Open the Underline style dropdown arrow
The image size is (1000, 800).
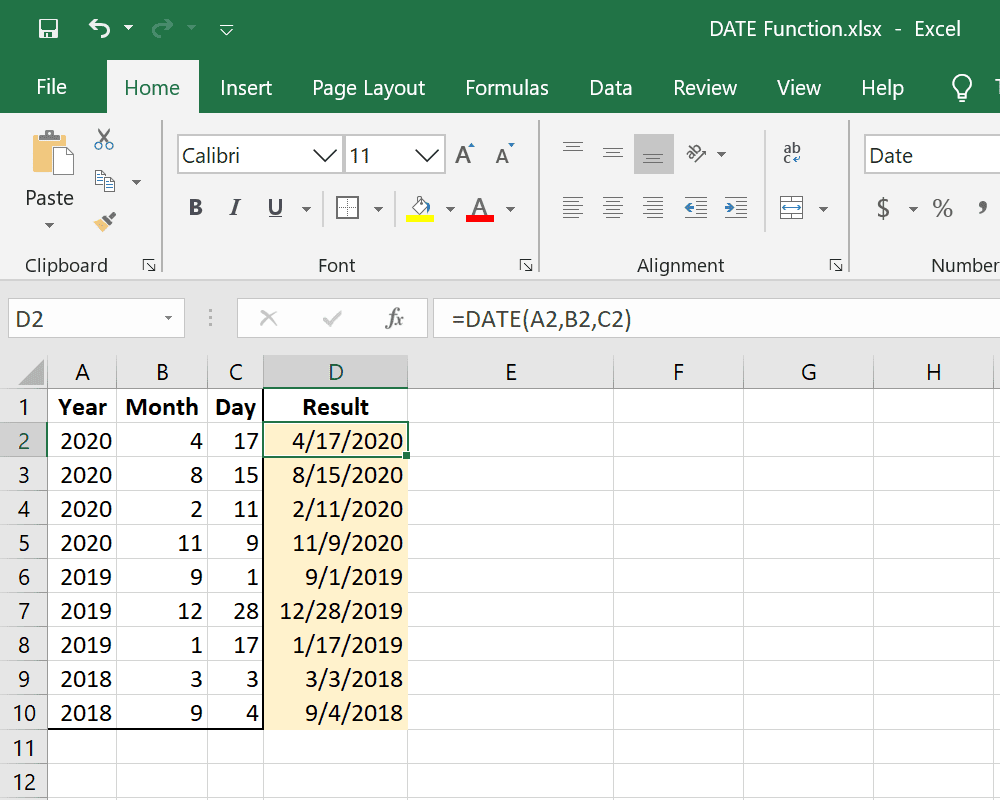306,209
